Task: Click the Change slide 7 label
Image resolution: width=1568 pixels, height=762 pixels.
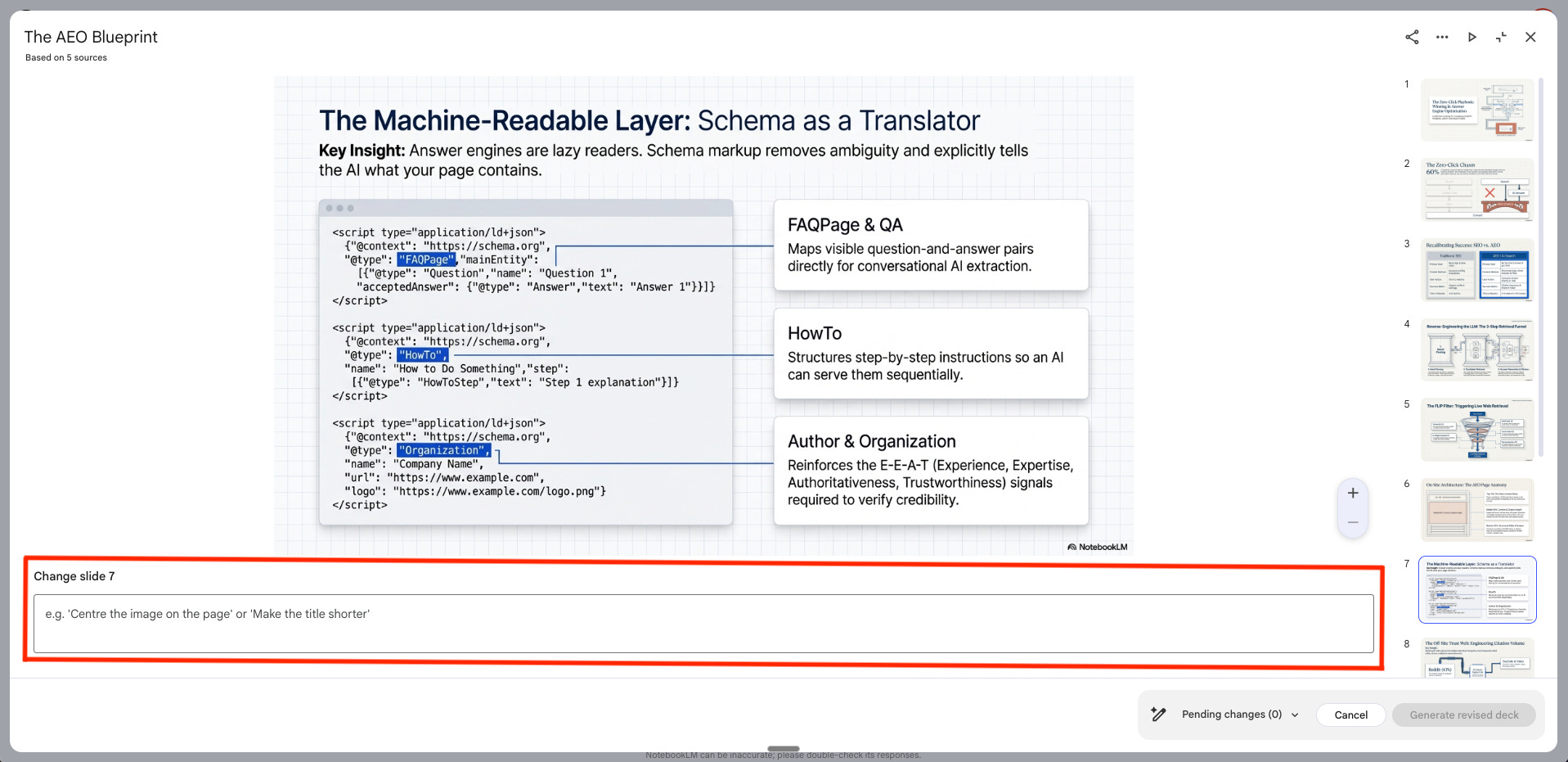Action: point(74,576)
